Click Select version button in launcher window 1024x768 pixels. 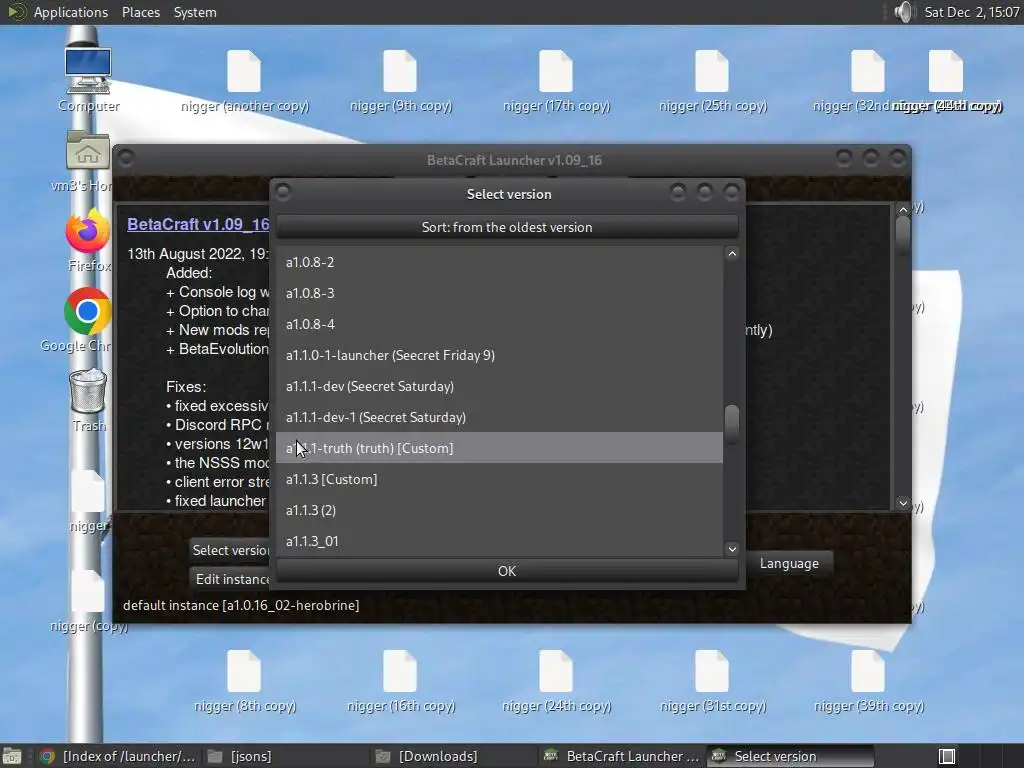click(x=230, y=551)
